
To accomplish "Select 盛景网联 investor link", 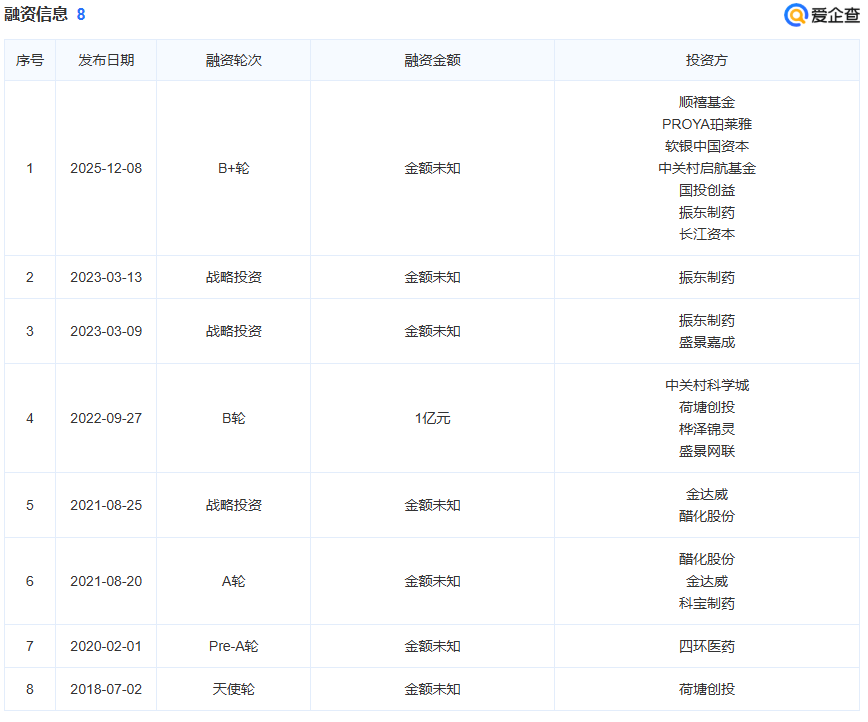I will [x=706, y=451].
